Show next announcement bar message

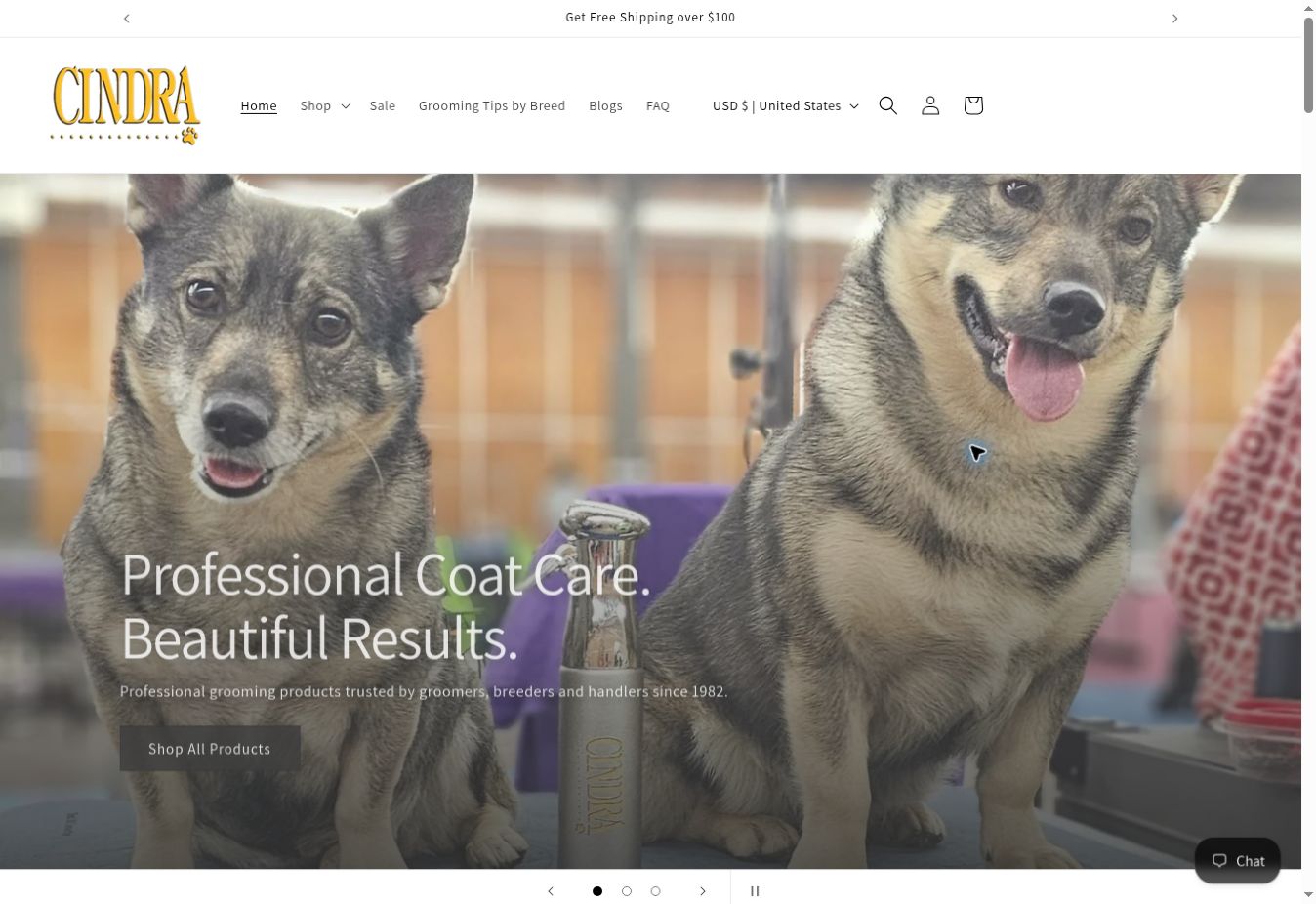(x=1174, y=19)
